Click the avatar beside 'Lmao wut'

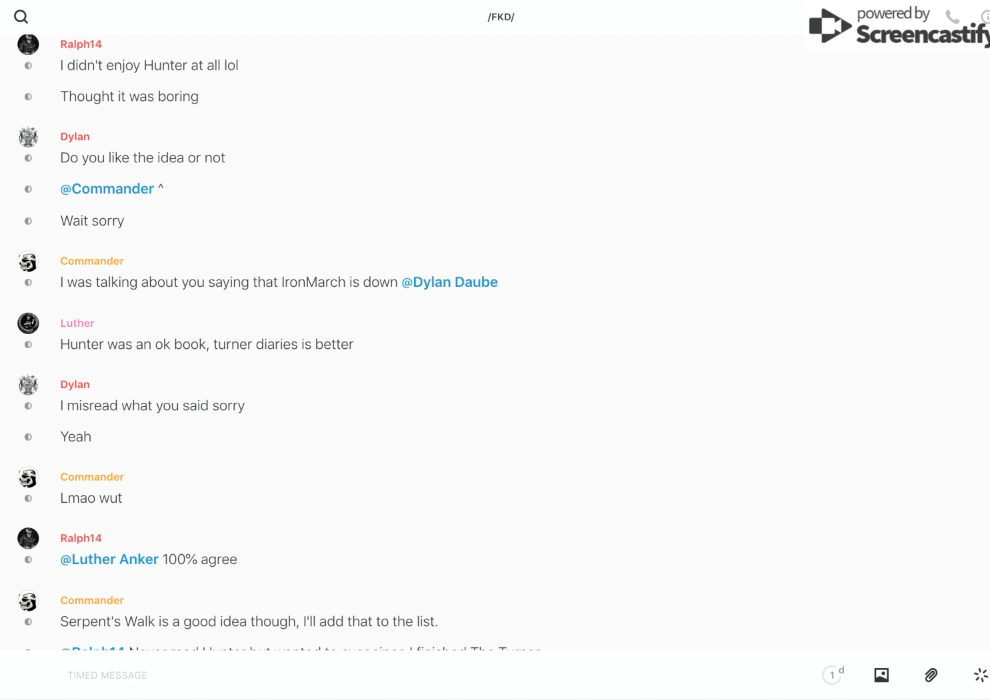28,478
